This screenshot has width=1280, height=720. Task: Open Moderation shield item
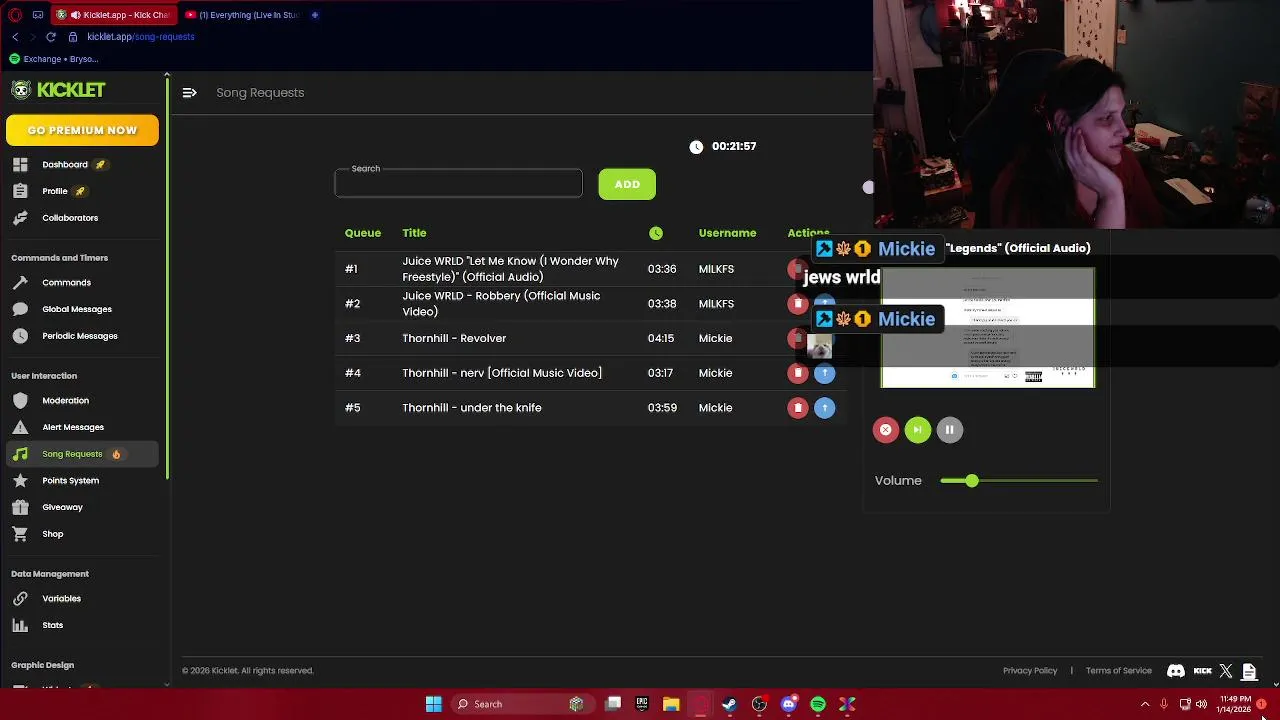click(65, 401)
